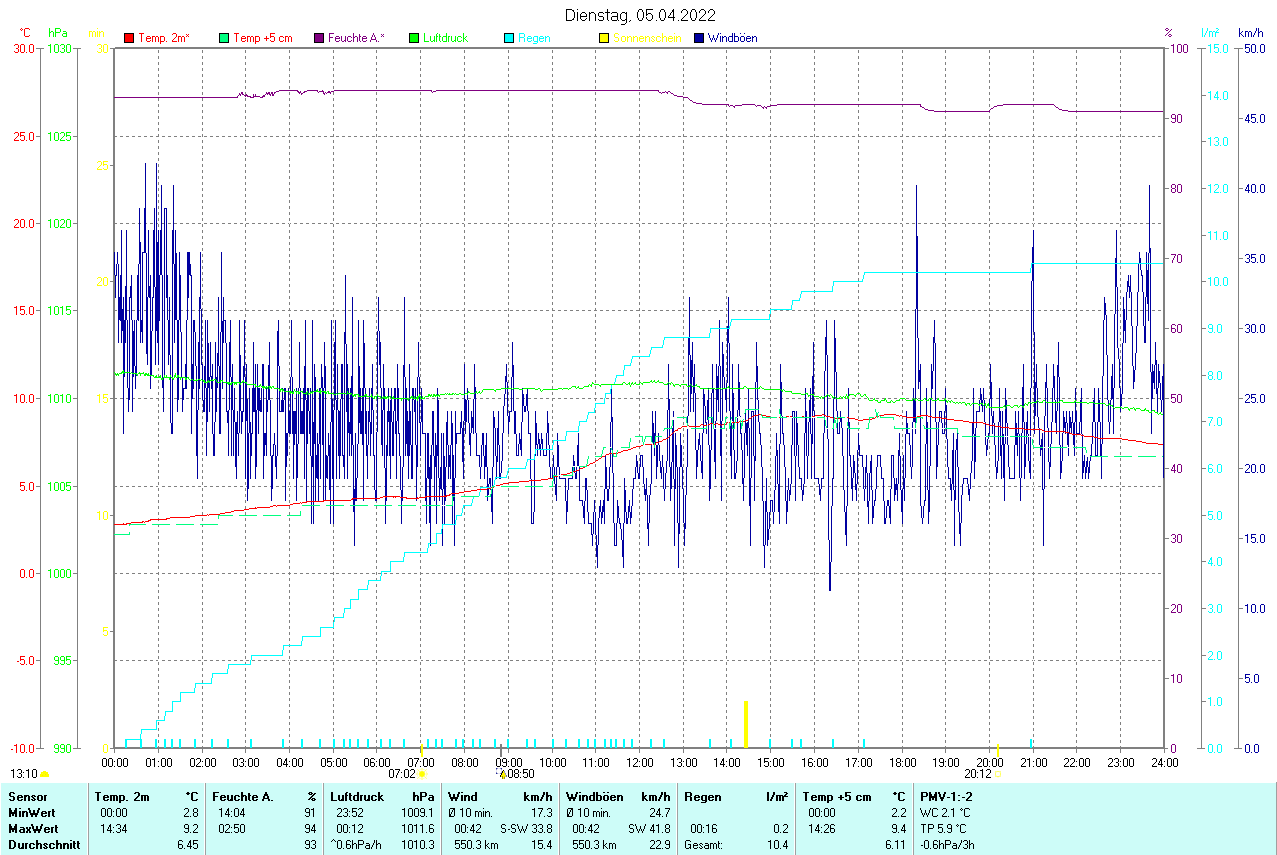Click the "Temp +5 cm" column header in the table
Screen dimensions: 1277x855
click(837, 797)
